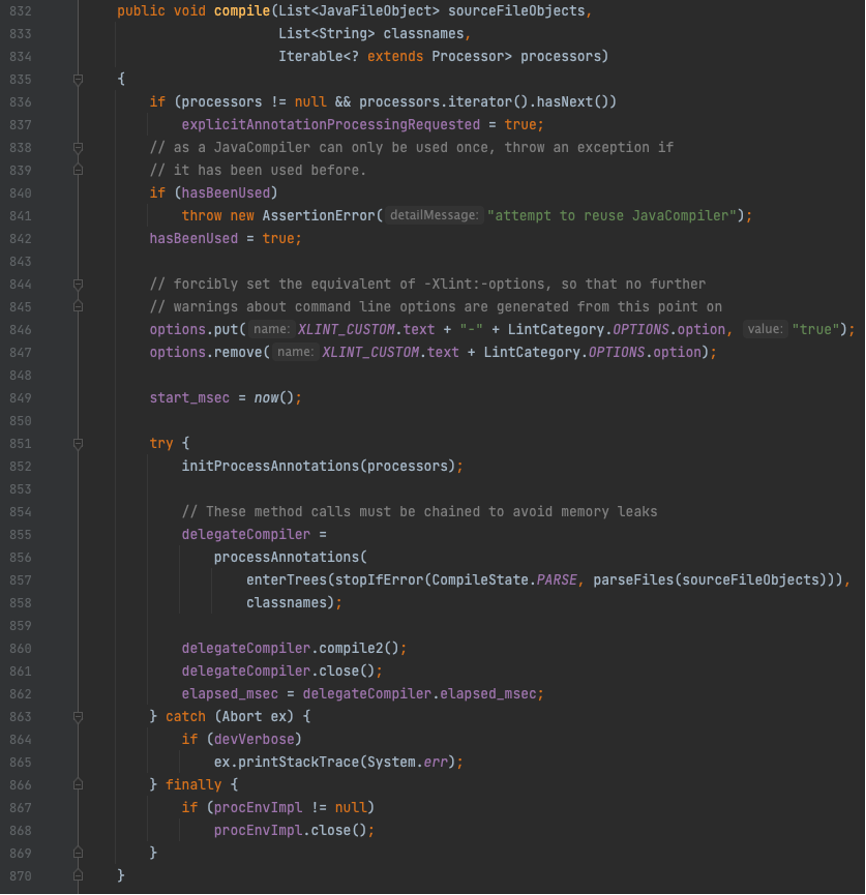866x895 pixels.
Task: Click 'PARSE' constant on line 857
Action: pyautogui.click(x=557, y=580)
